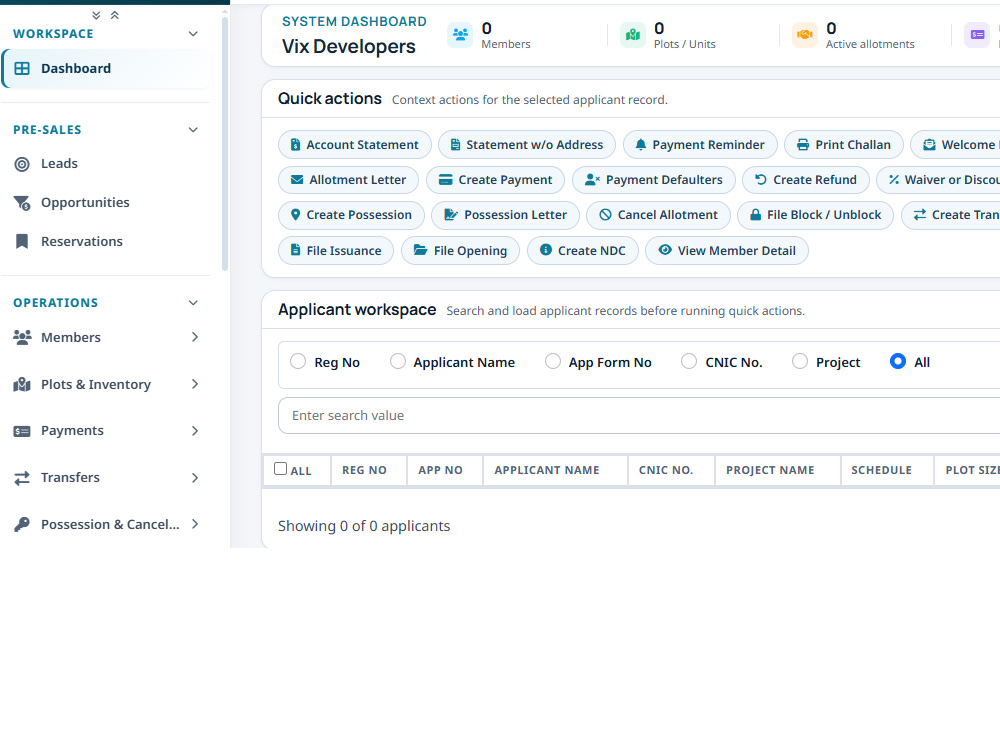Click the Opportunities funnel icon
The height and width of the screenshot is (750, 1000).
(x=22, y=203)
